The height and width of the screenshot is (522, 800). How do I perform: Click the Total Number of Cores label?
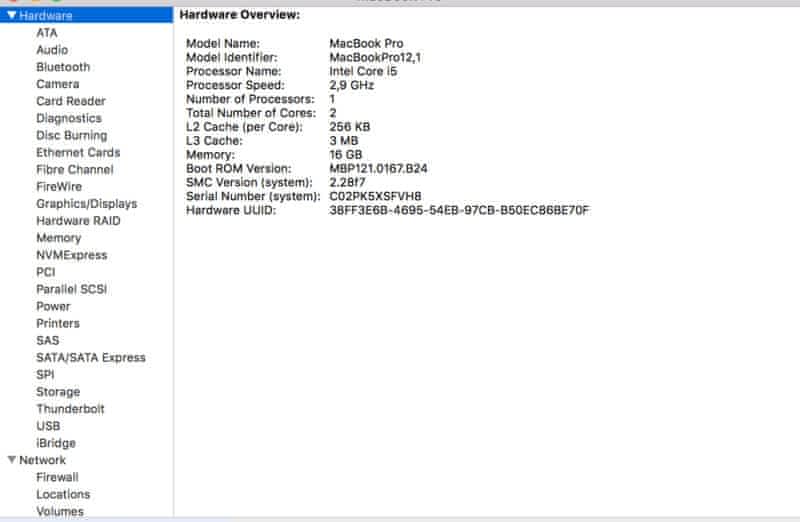click(x=251, y=113)
